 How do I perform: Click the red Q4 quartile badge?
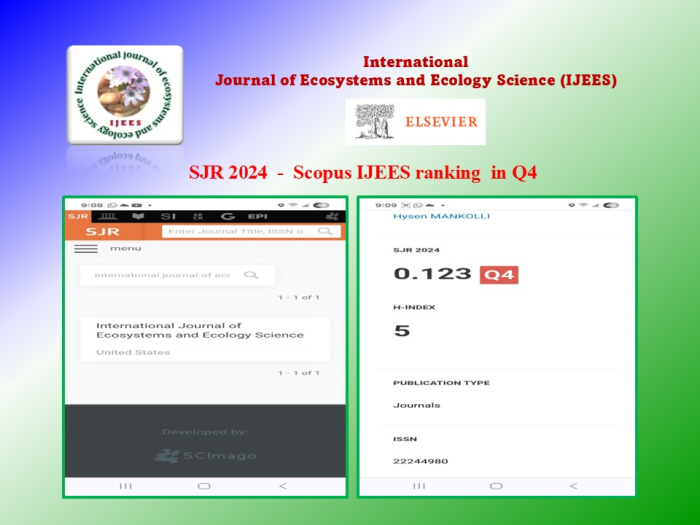click(499, 274)
